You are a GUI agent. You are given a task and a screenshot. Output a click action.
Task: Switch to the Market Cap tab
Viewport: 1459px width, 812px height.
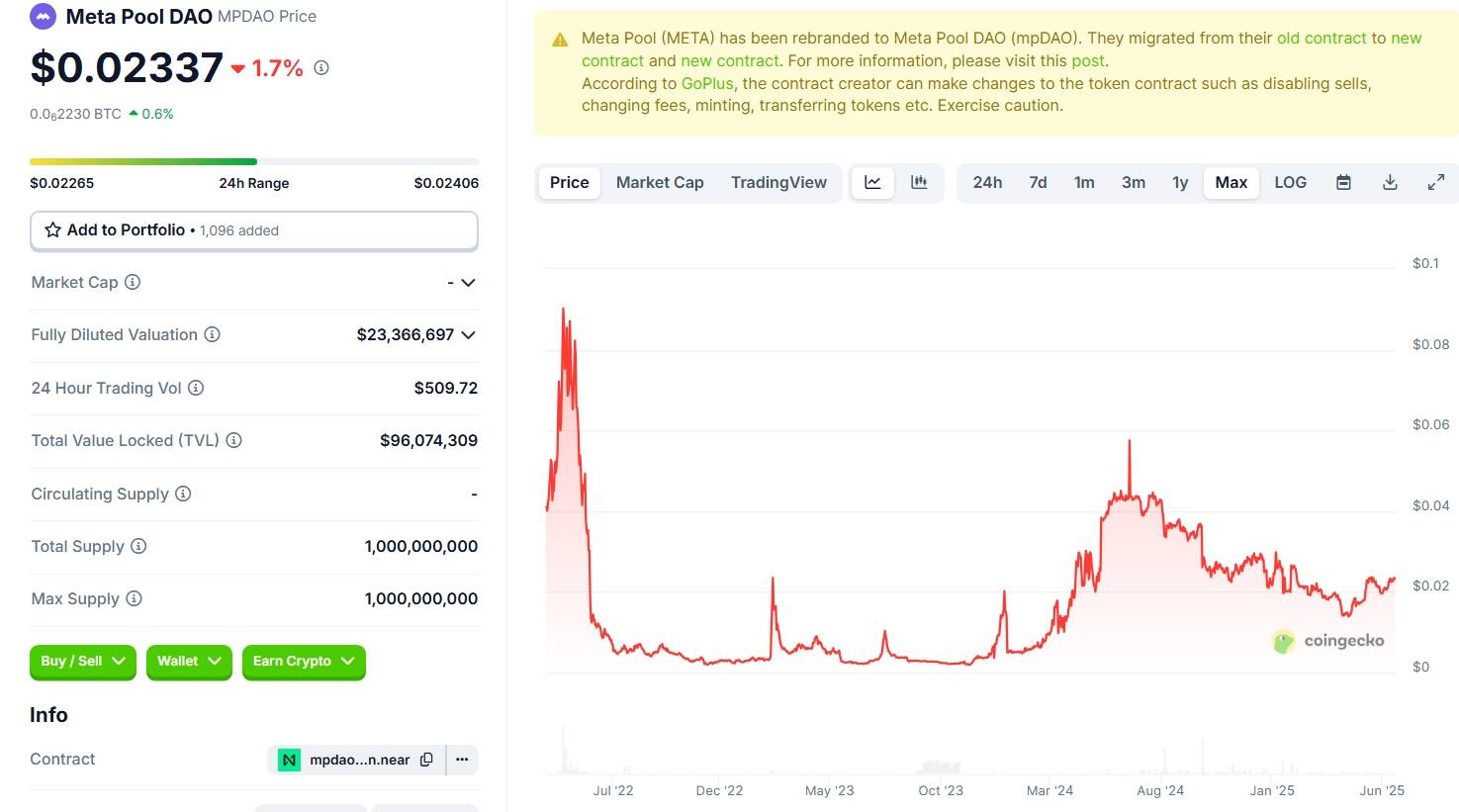659,182
